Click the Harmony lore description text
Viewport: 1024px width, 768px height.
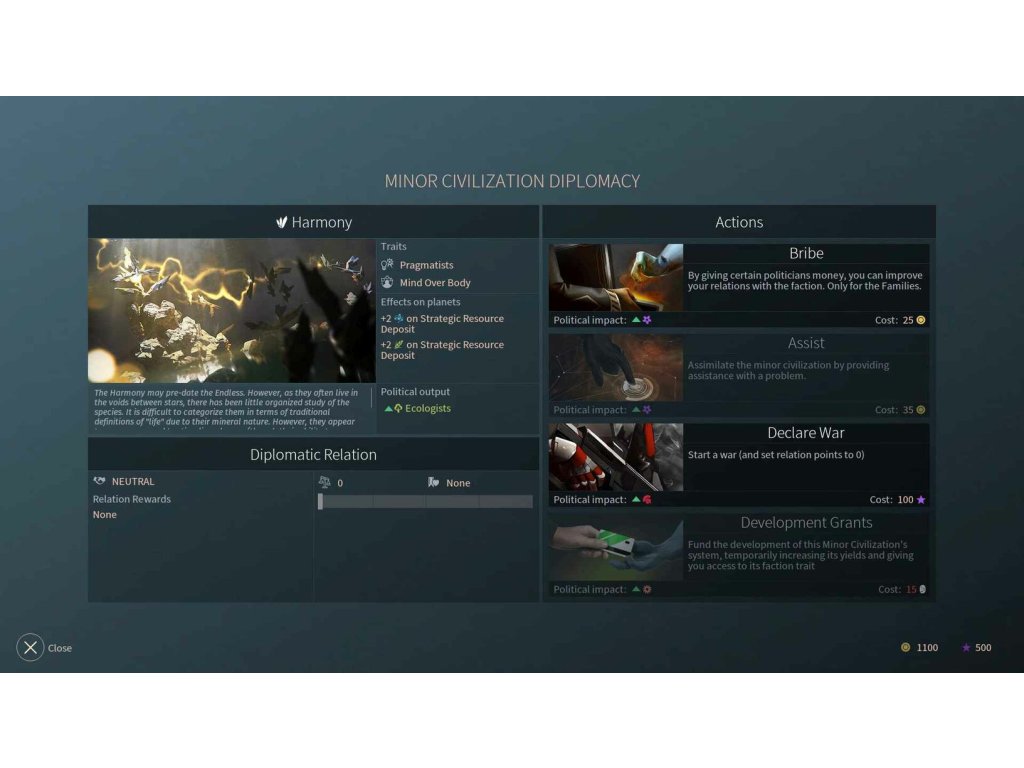pyautogui.click(x=226, y=408)
